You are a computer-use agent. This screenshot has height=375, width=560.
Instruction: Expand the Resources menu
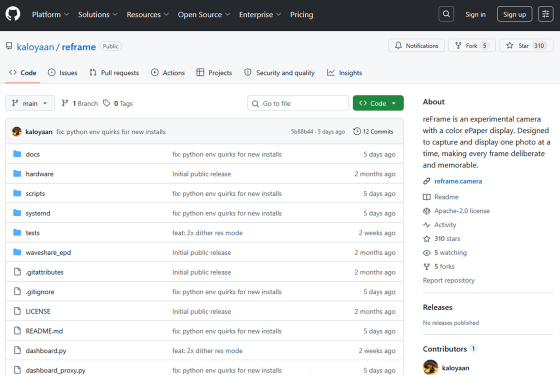point(147,15)
